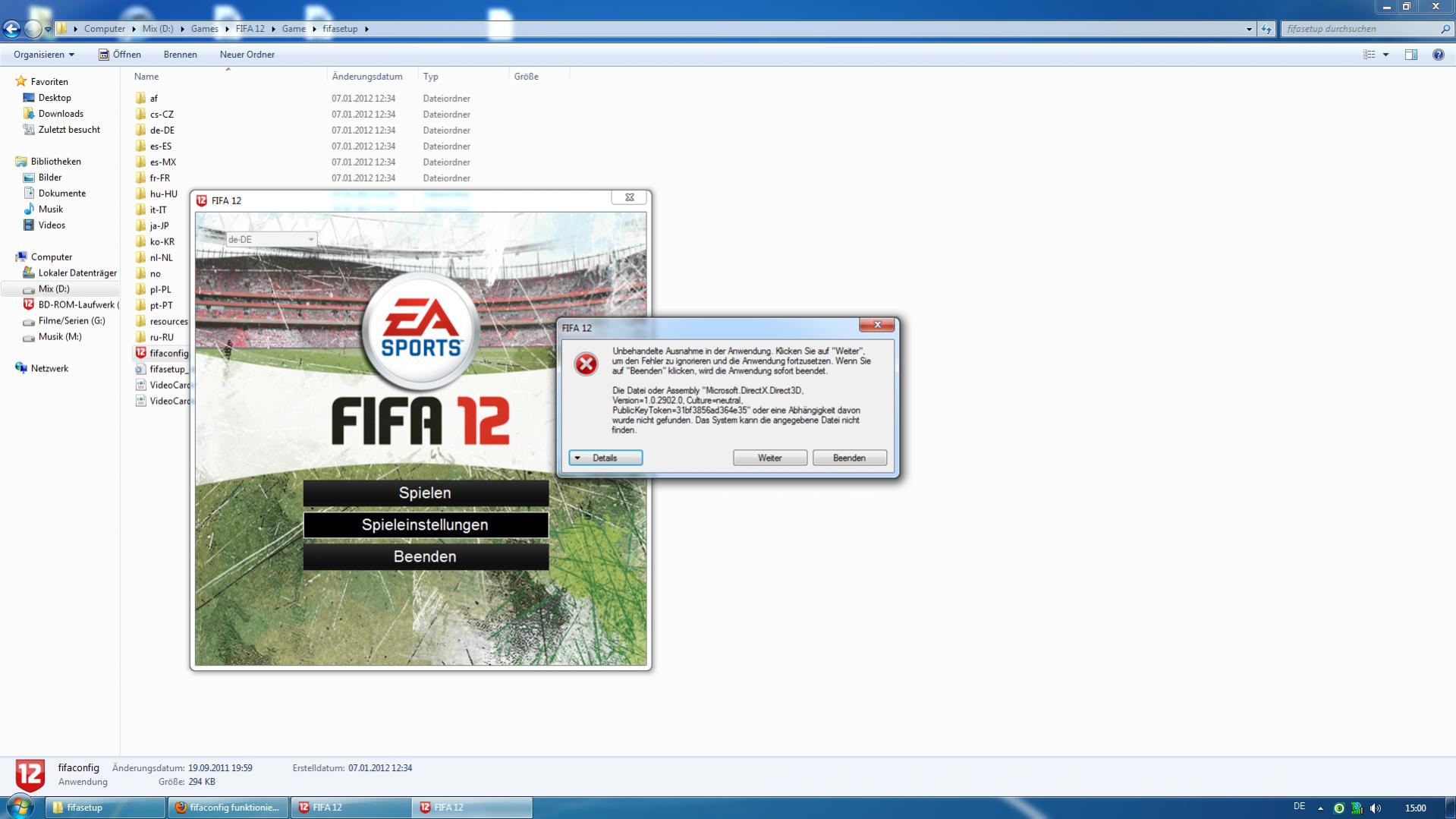Click Brennen in the Explorer toolbar
Viewport: 1456px width, 819px height.
180,55
